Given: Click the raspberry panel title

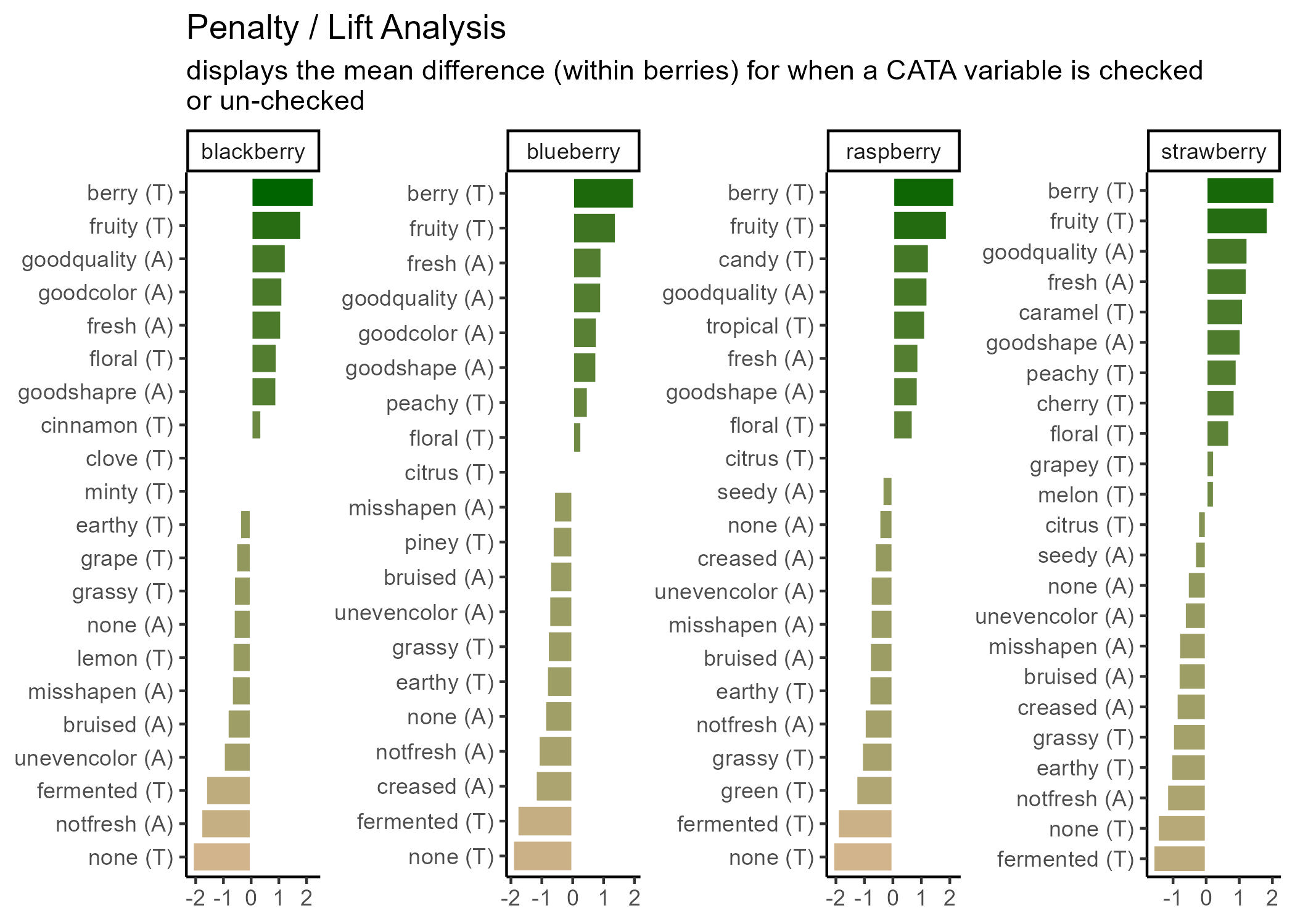Looking at the screenshot, I should pos(893,151).
